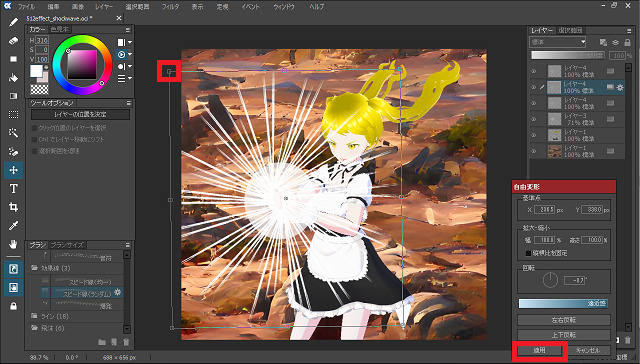
Task: Collapse the 効果線 (3) brush folder
Action: [x=34, y=268]
